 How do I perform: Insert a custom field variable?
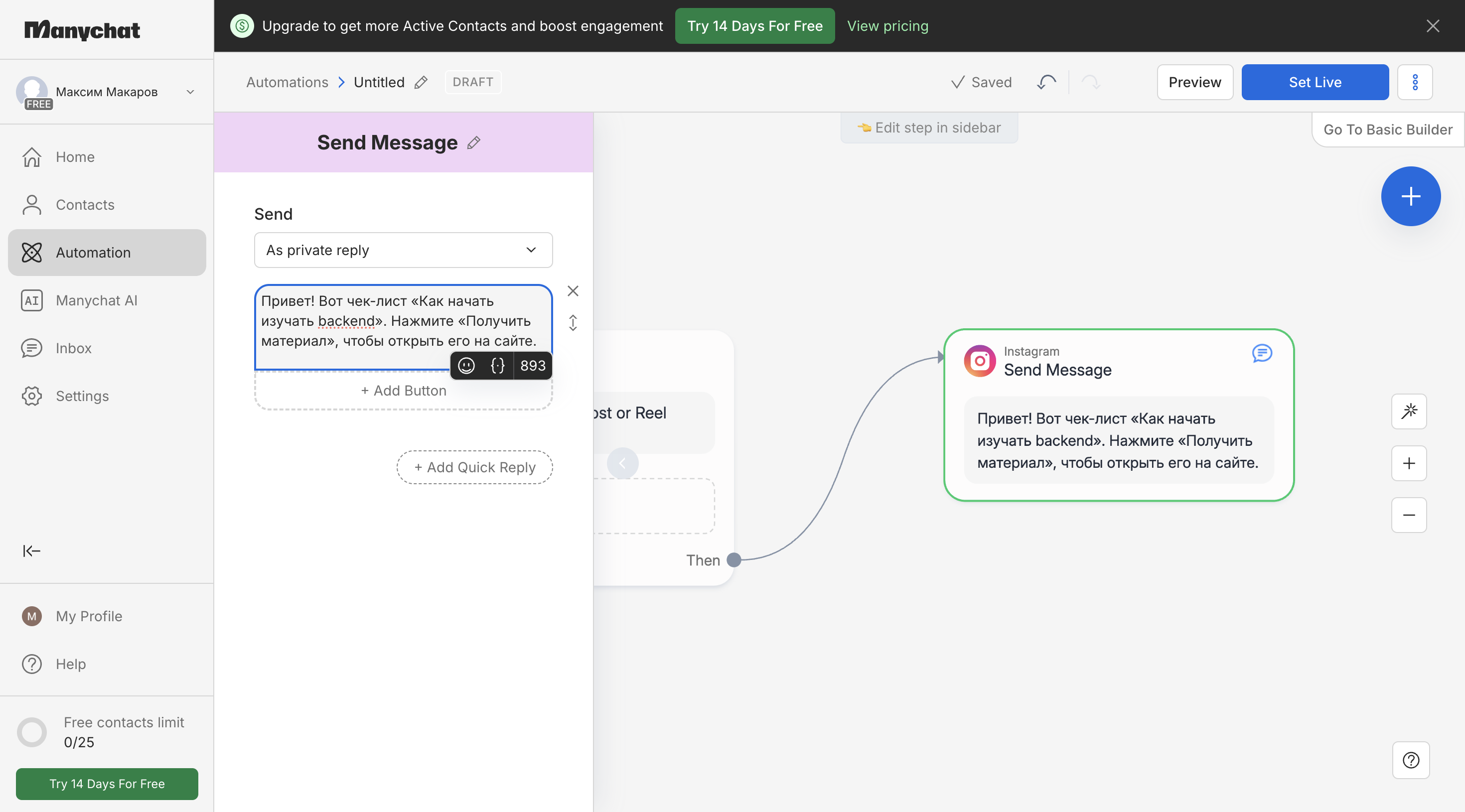(x=498, y=366)
